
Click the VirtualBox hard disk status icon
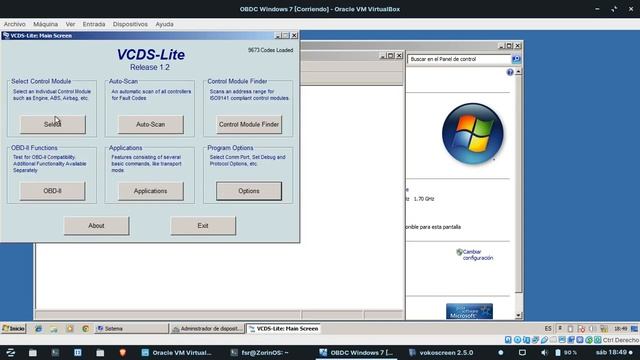click(508, 340)
